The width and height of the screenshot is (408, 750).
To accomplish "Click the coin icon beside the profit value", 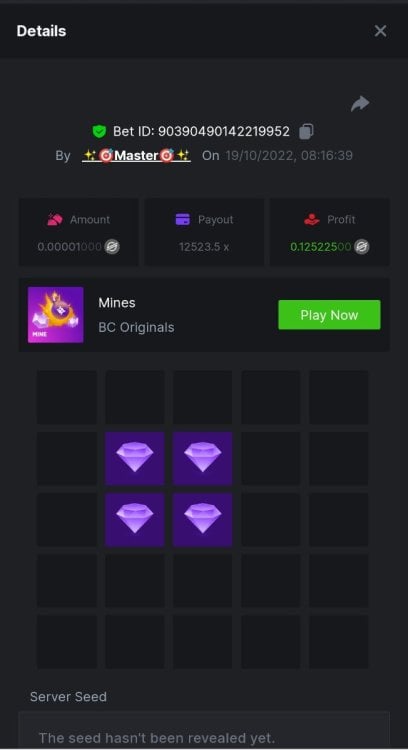I will pos(362,247).
